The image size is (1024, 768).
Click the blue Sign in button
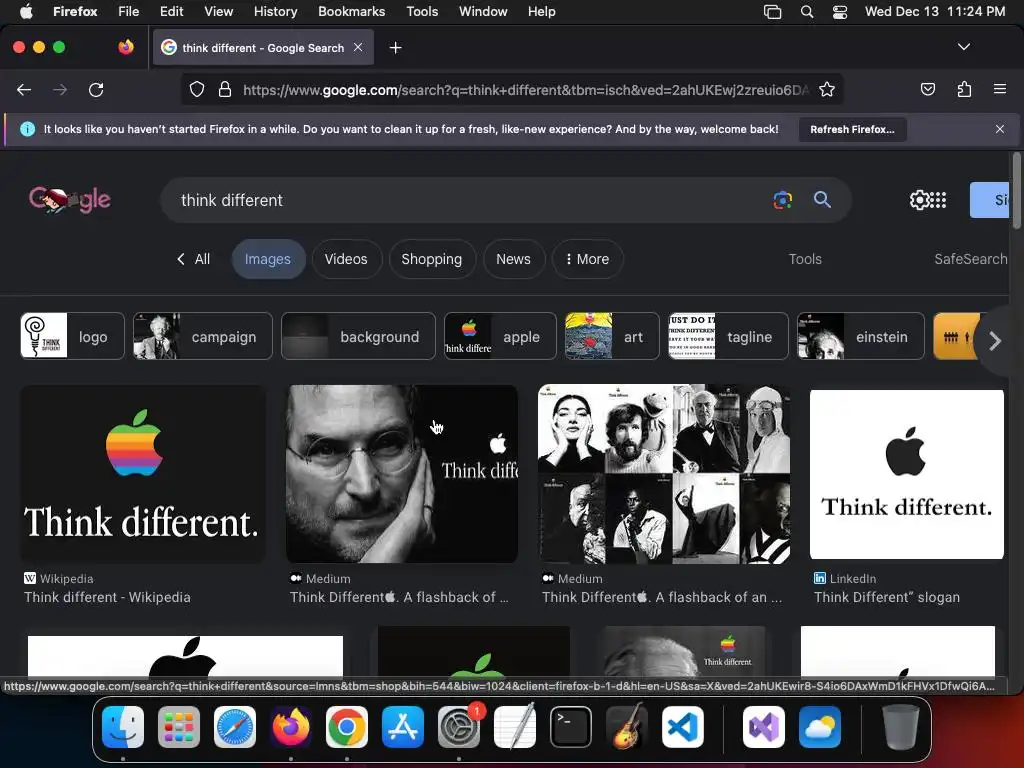coord(990,200)
